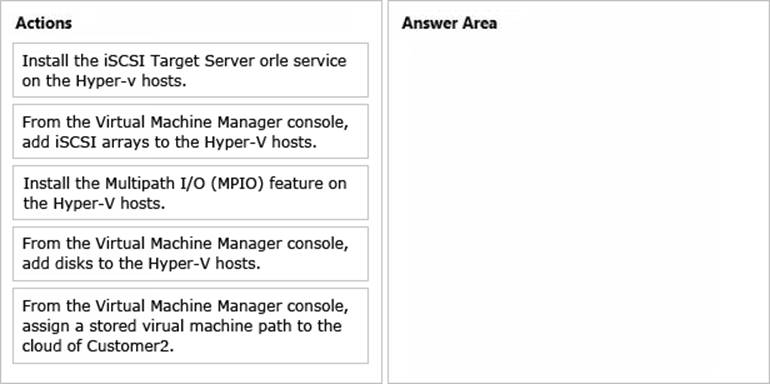This screenshot has height=384, width=770.
Task: Click the words 'the Hyper-V hosts.' in MPIO action
Action: pyautogui.click(x=94, y=203)
